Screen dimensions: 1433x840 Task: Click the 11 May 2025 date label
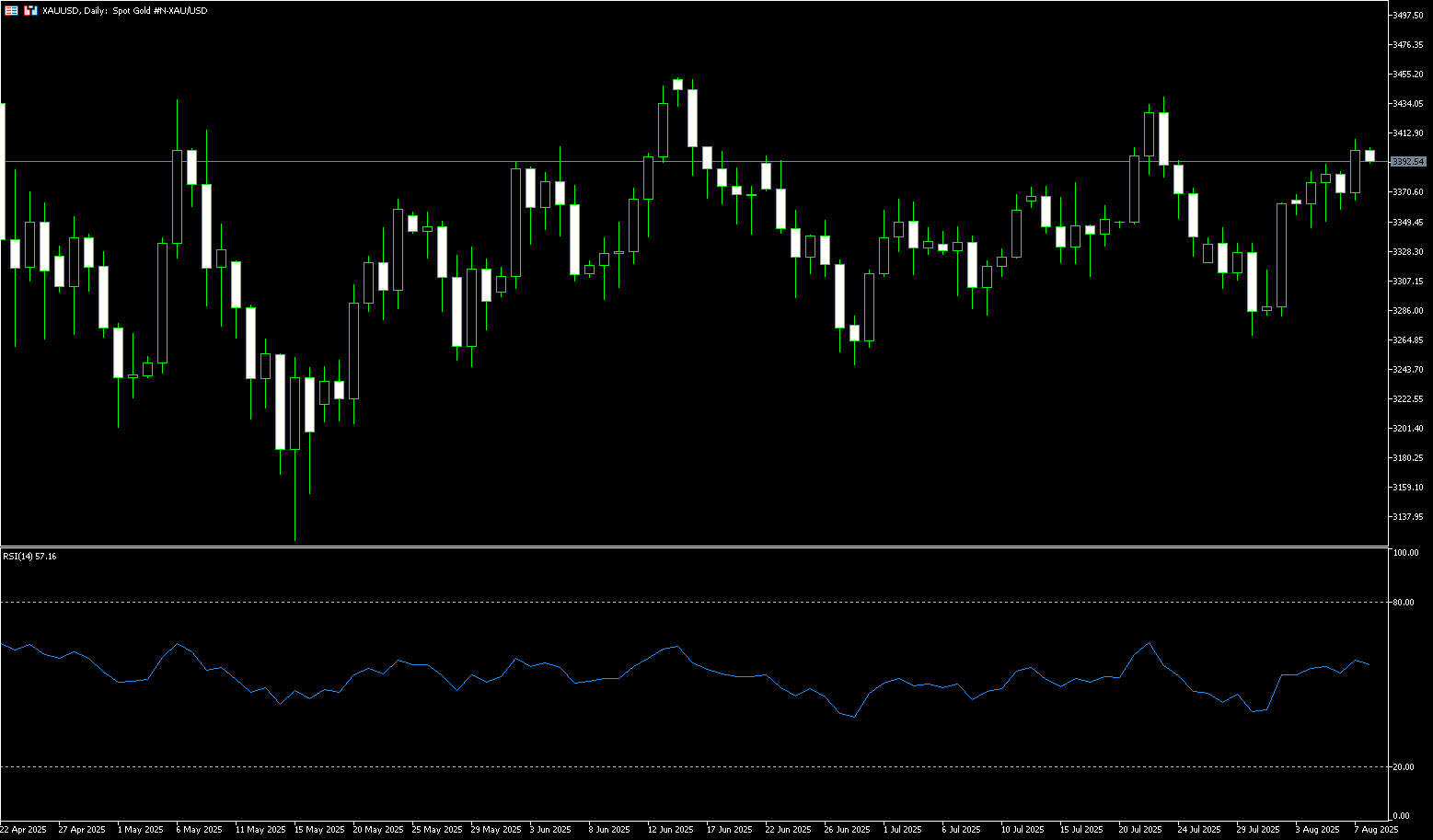coord(259,830)
